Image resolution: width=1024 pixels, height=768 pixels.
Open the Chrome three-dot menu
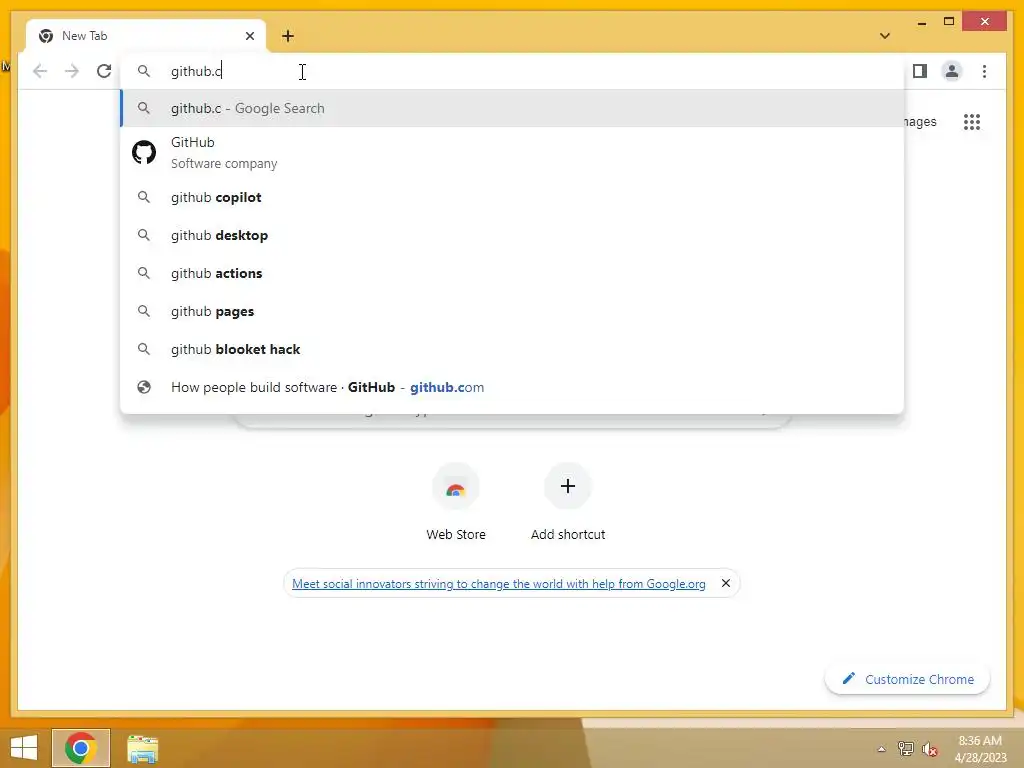pyautogui.click(x=984, y=71)
